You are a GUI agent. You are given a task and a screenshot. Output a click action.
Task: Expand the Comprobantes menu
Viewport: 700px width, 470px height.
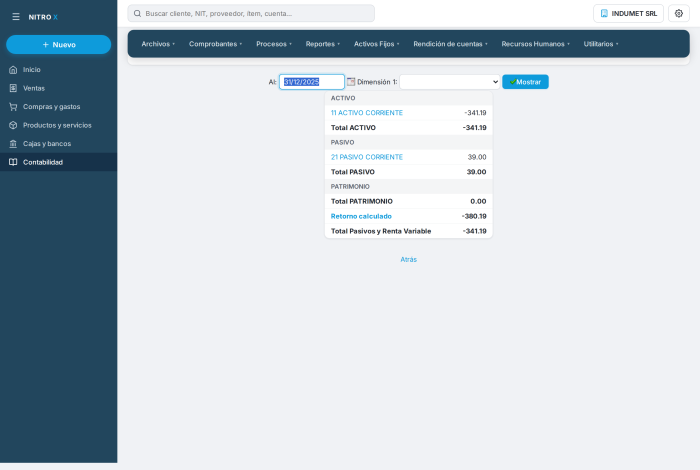pyautogui.click(x=215, y=44)
